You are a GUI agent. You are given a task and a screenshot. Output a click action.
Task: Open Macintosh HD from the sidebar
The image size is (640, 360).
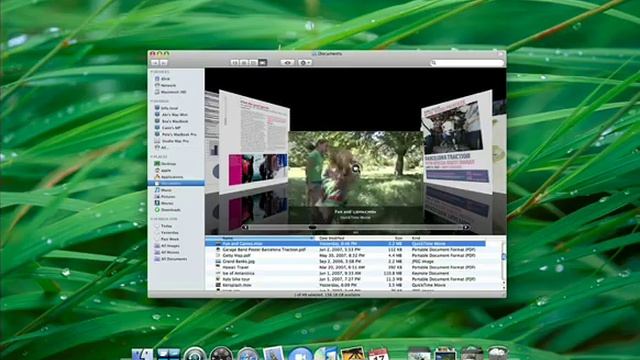[170, 92]
